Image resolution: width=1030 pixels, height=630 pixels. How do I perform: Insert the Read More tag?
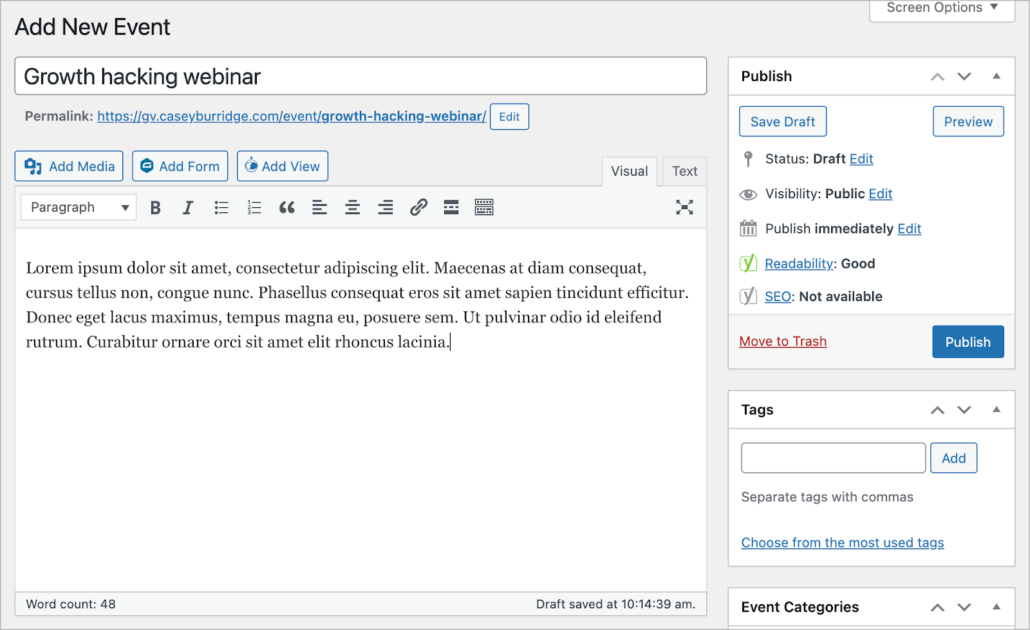click(451, 208)
